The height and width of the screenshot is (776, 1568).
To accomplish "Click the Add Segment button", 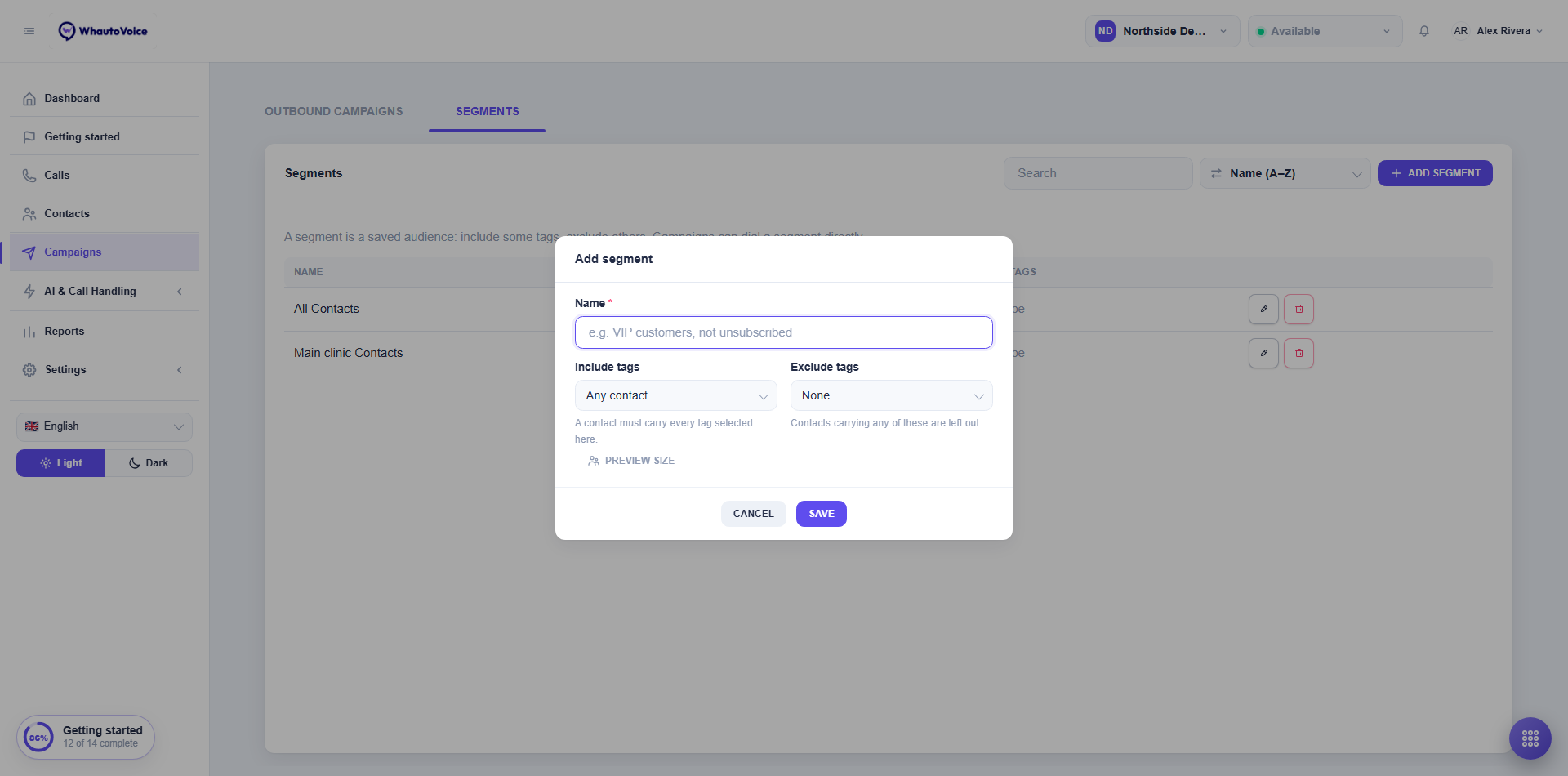I will pos(1435,173).
